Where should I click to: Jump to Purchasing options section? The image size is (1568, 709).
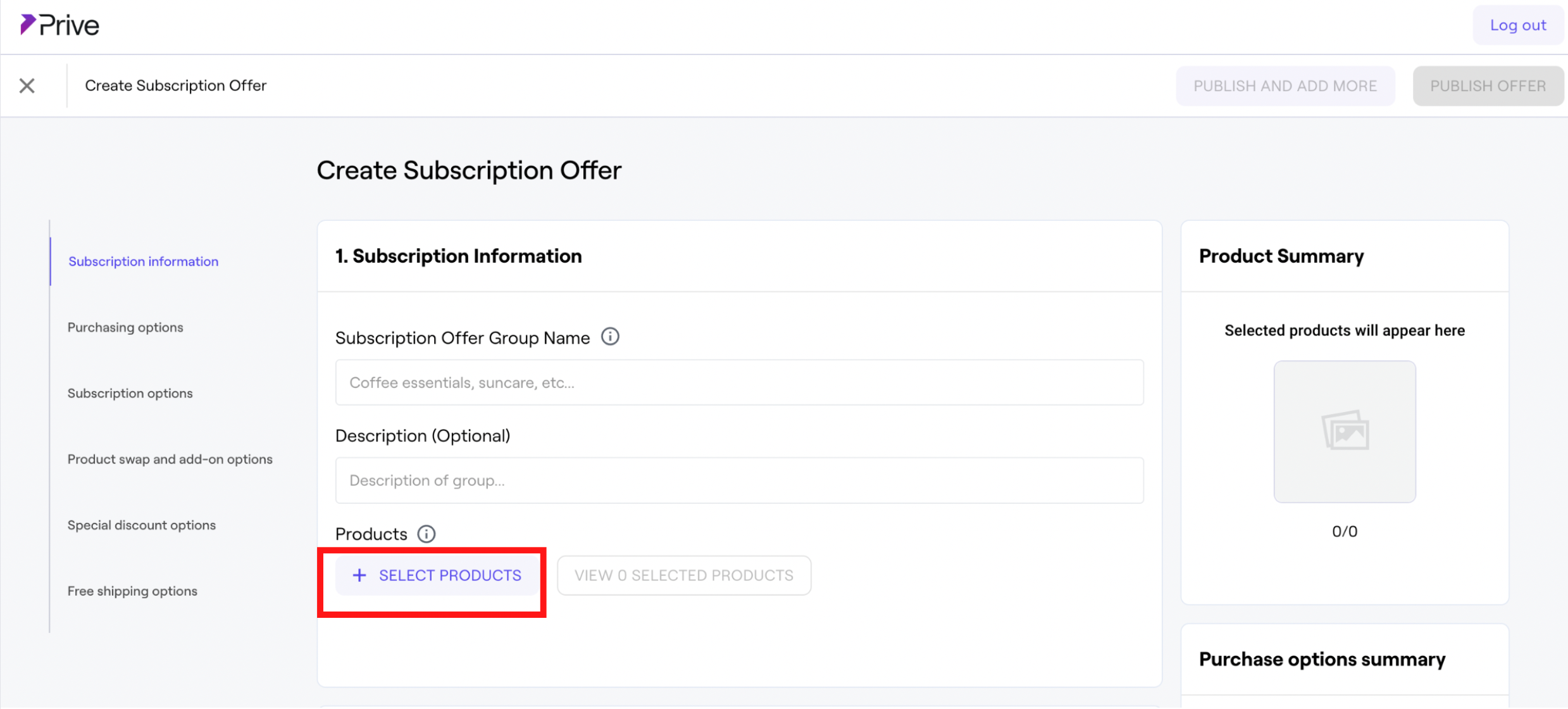pyautogui.click(x=125, y=327)
